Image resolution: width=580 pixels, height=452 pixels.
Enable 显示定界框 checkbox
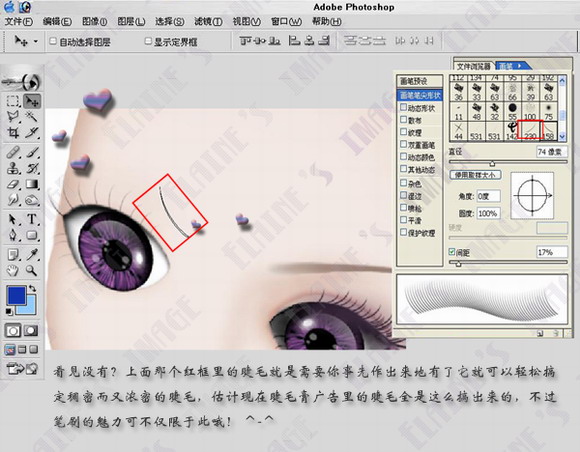coord(148,41)
